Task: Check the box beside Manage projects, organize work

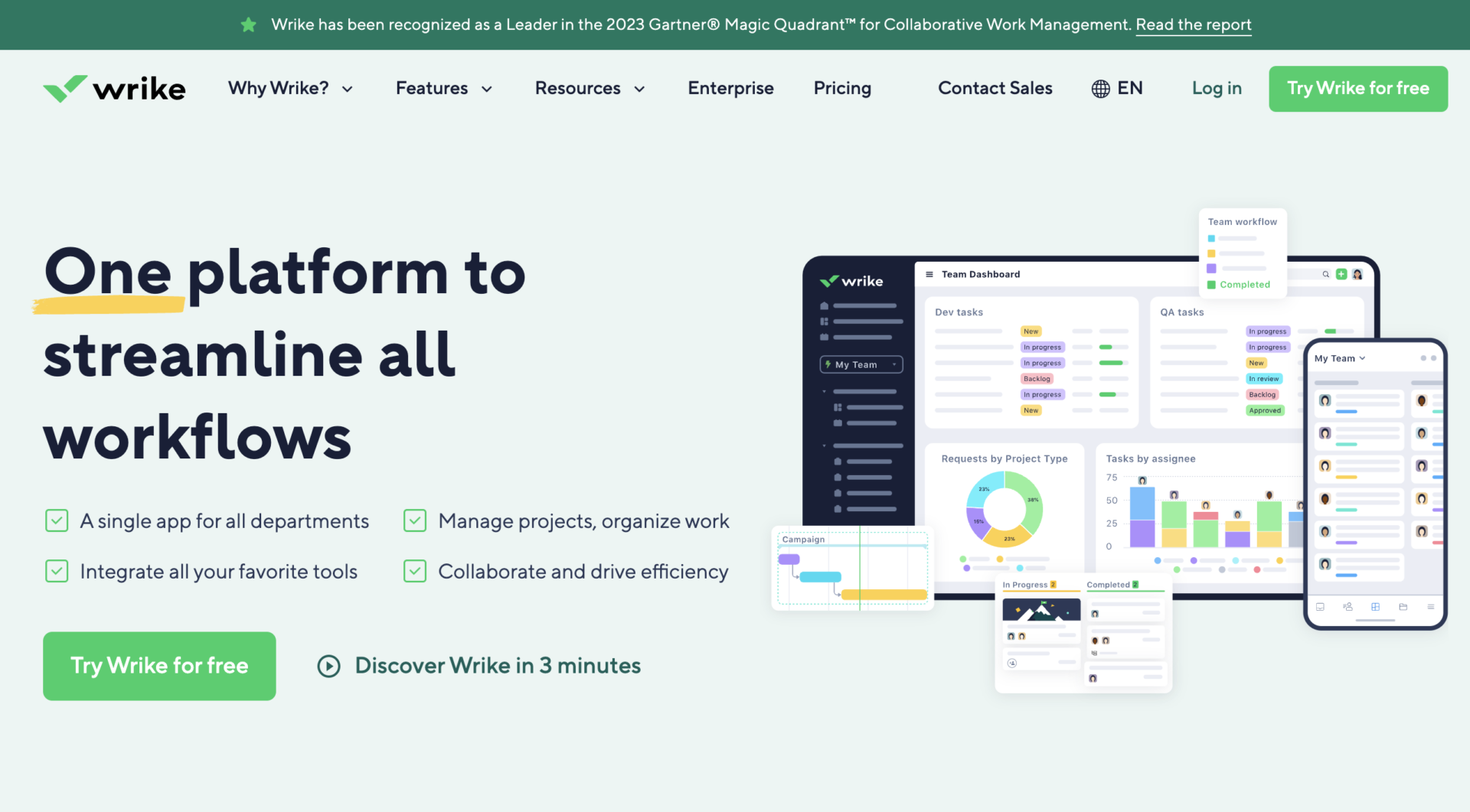Action: [414, 520]
